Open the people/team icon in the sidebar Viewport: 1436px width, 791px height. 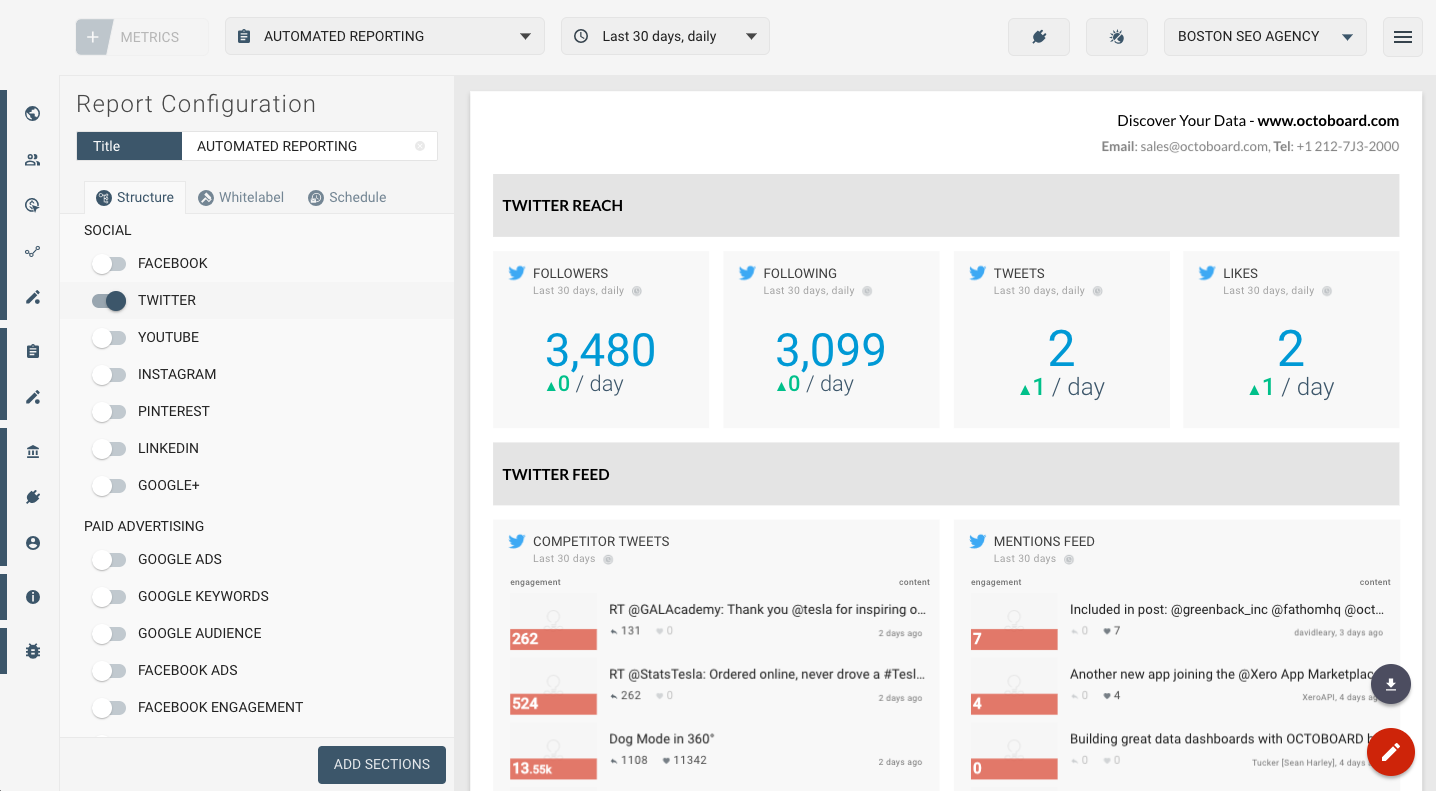tap(33, 159)
